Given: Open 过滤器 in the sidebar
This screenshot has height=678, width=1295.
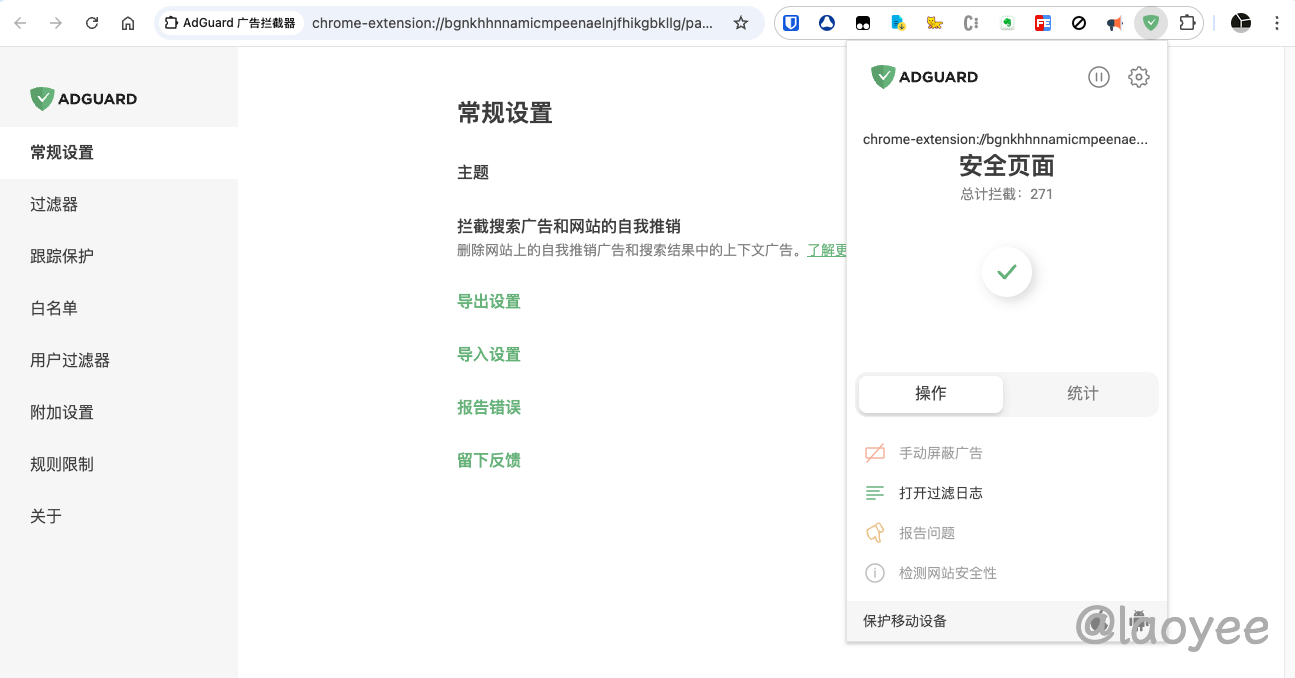Looking at the screenshot, I should click(54, 205).
